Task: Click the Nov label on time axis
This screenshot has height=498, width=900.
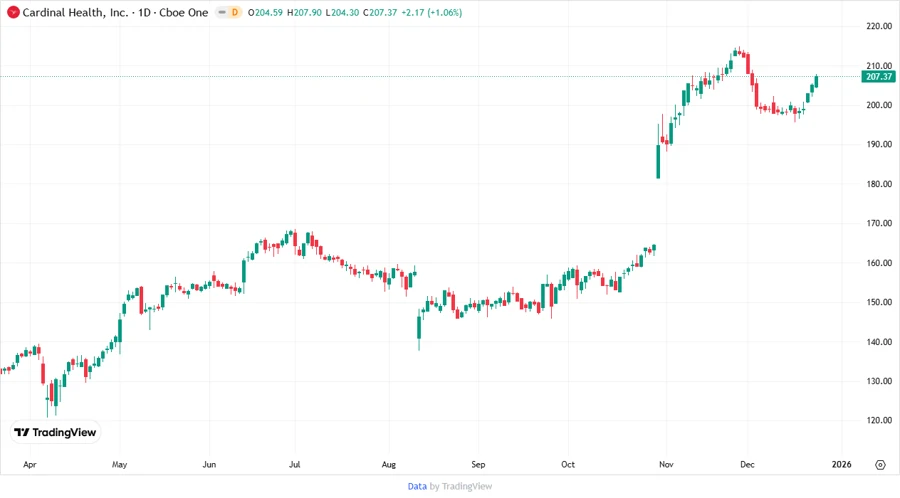Action: [666, 465]
